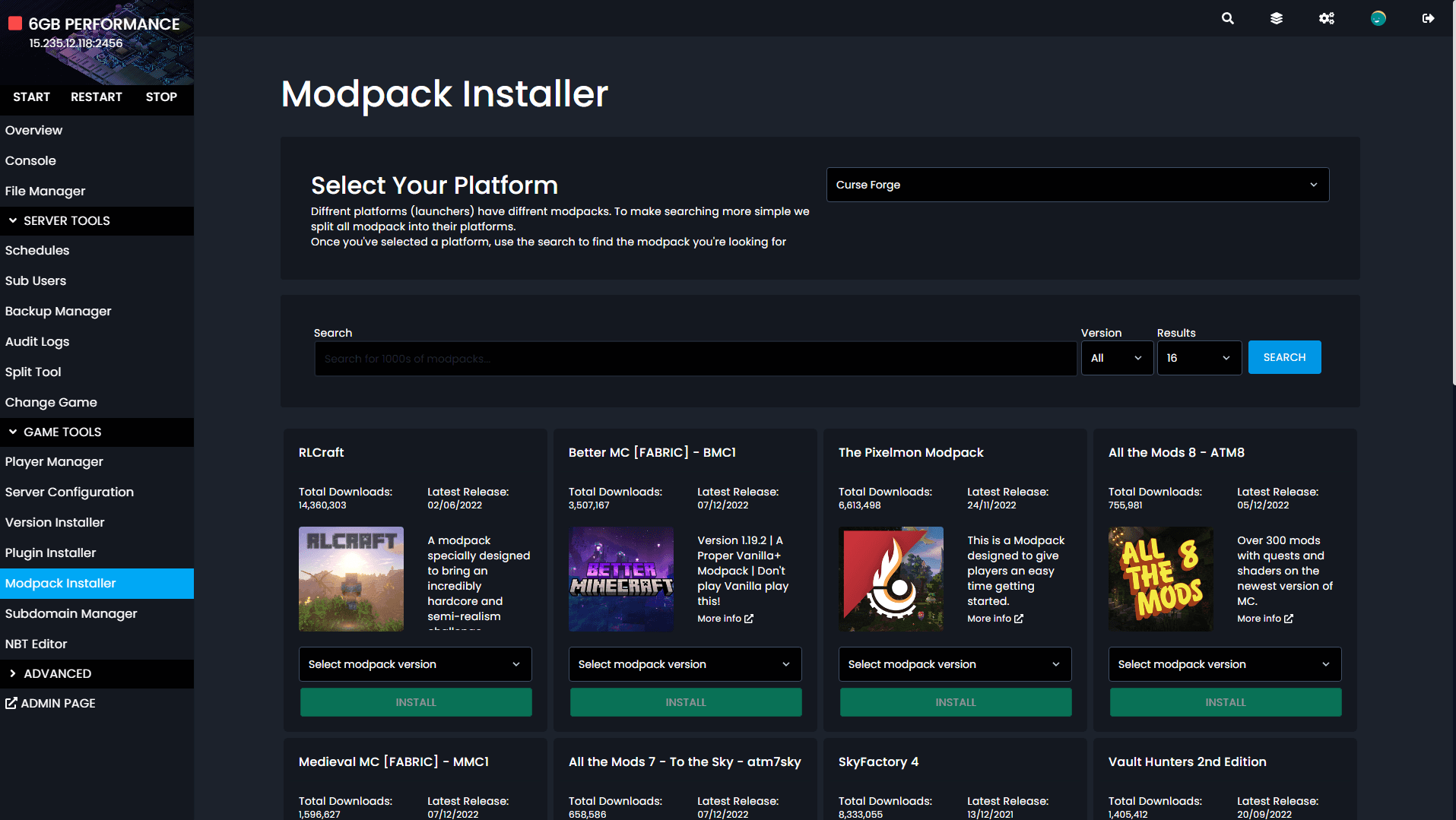
Task: Click the page vertical scrollbar
Action: (1453, 194)
